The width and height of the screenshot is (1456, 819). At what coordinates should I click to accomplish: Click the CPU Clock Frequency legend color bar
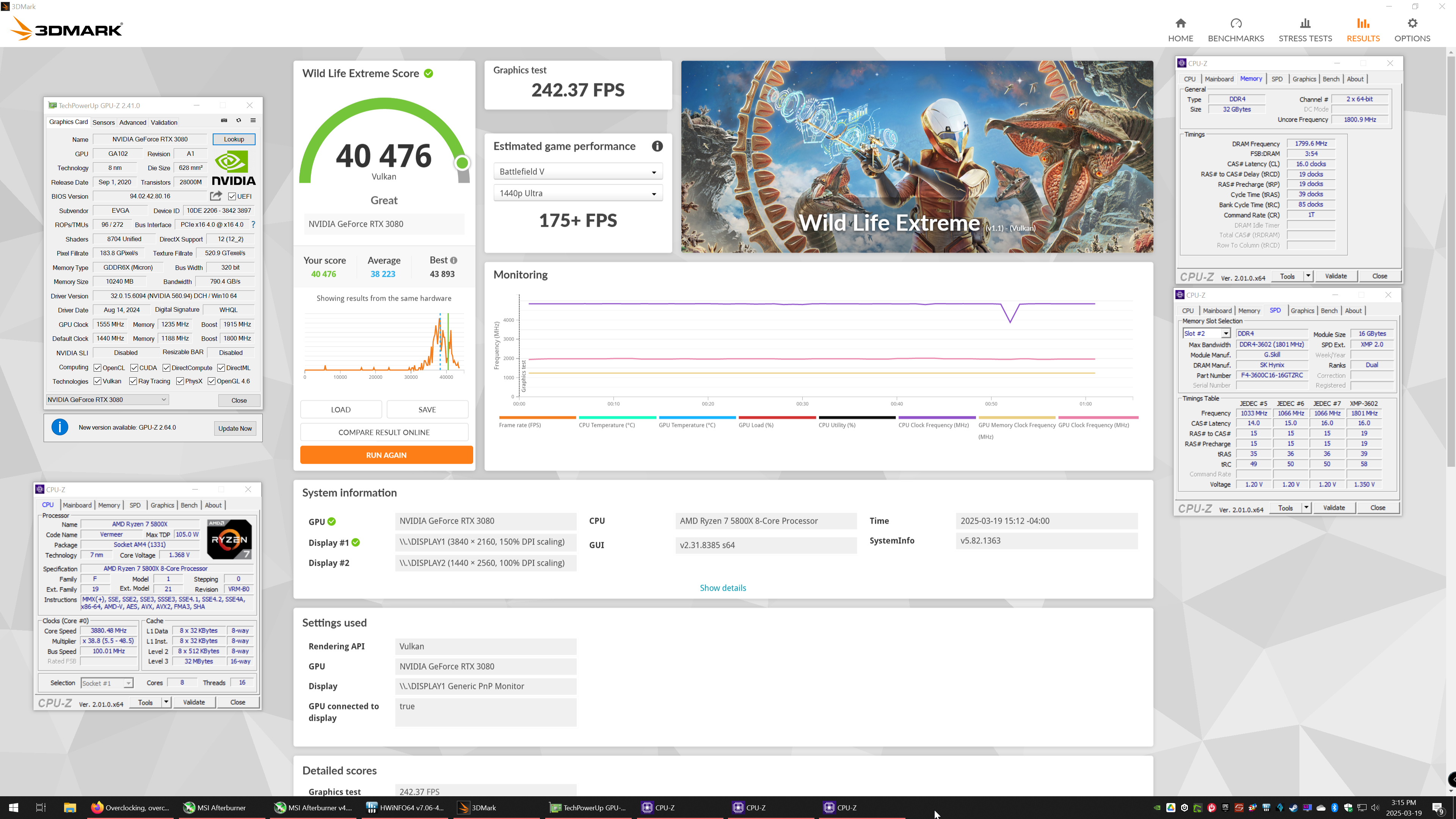(937, 418)
